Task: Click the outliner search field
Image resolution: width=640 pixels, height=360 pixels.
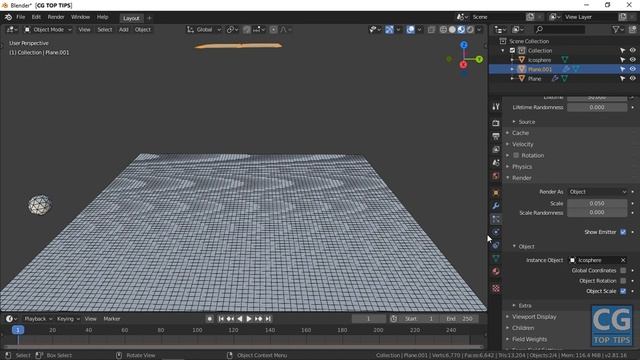Action: (559, 29)
